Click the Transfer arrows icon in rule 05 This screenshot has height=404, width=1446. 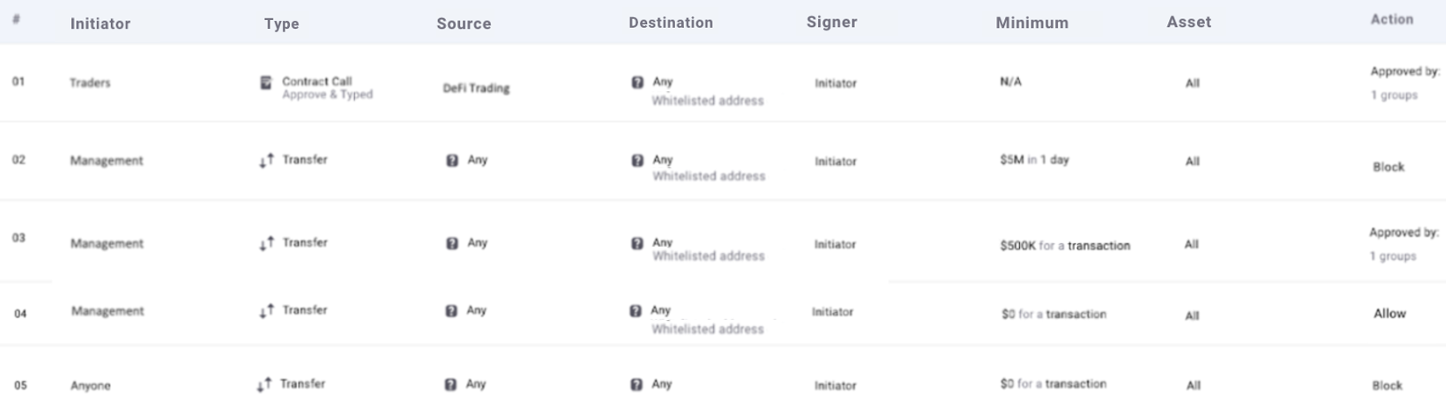[x=264, y=385]
